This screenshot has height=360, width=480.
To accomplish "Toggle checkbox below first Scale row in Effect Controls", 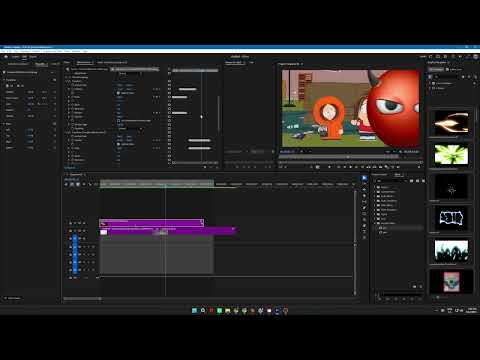I will [x=118, y=93].
